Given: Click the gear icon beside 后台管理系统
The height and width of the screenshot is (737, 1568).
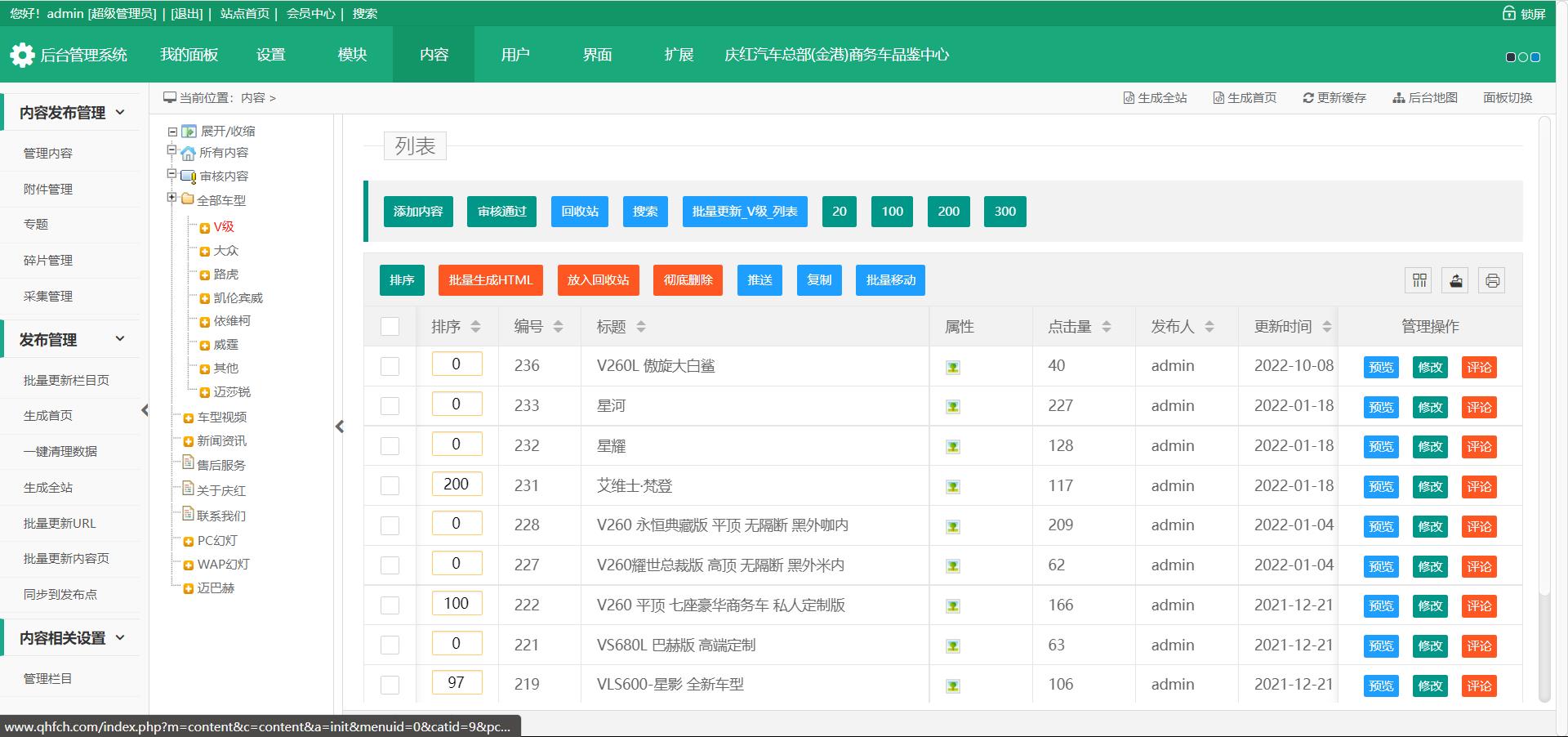Looking at the screenshot, I should [22, 55].
